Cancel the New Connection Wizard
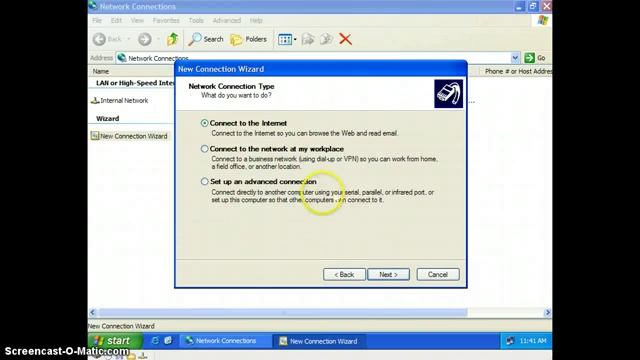The width and height of the screenshot is (640, 360). click(x=438, y=275)
